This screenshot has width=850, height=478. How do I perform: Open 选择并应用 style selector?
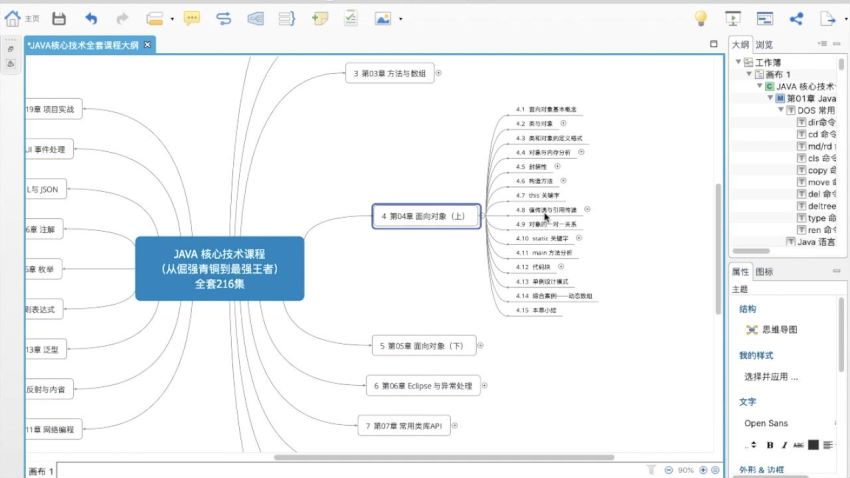771,377
